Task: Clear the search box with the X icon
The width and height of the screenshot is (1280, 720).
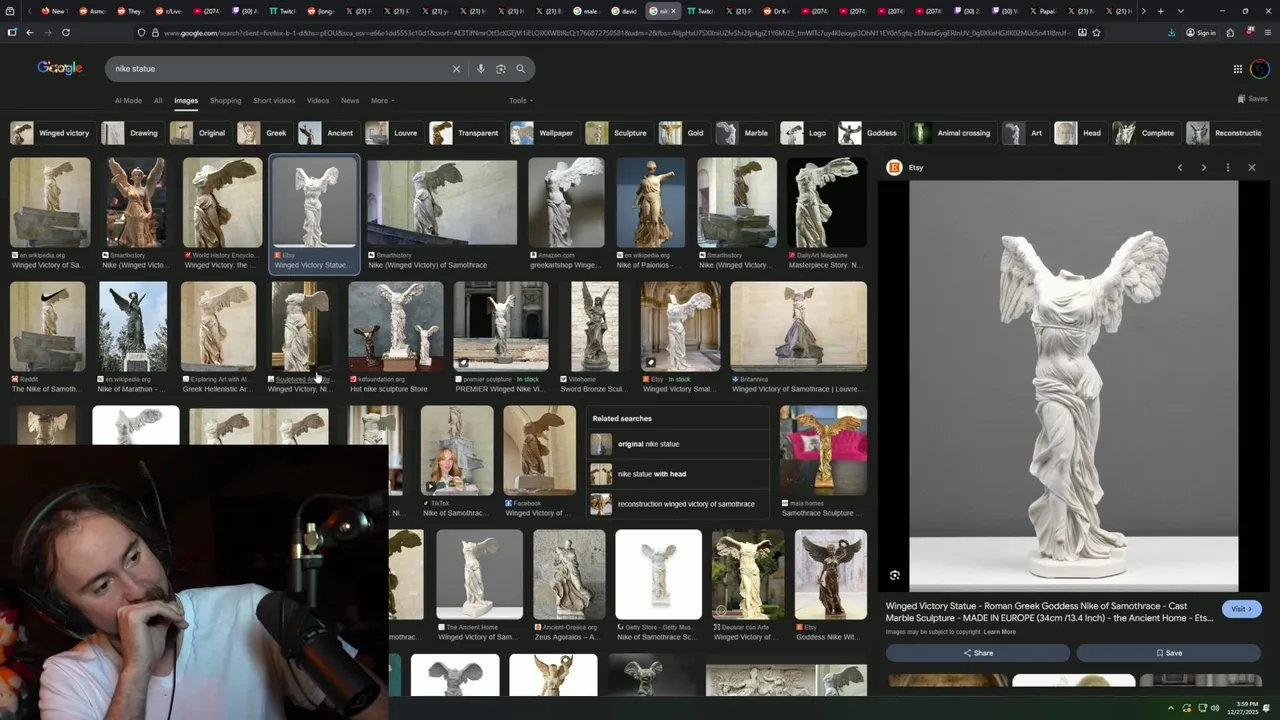Action: (456, 69)
